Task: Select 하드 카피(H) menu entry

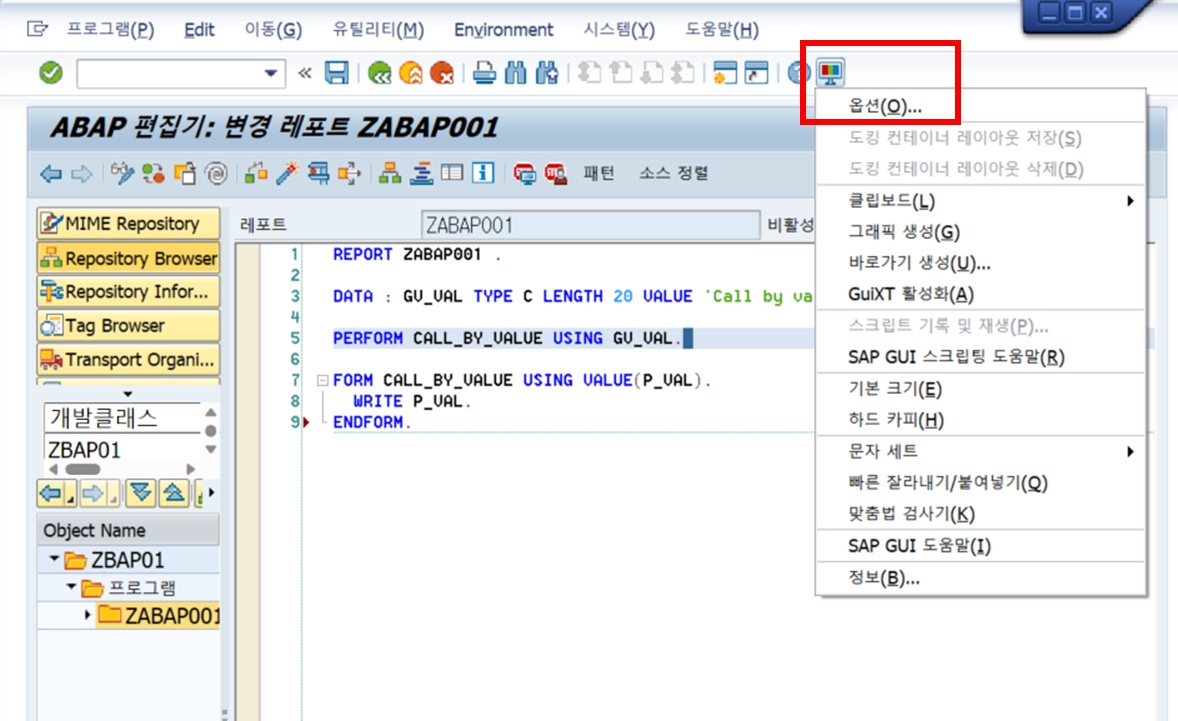Action: [x=980, y=420]
